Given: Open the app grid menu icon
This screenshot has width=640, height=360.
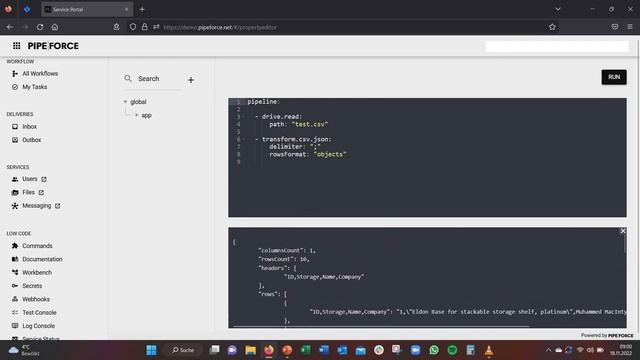Looking at the screenshot, I should tap(16, 46).
